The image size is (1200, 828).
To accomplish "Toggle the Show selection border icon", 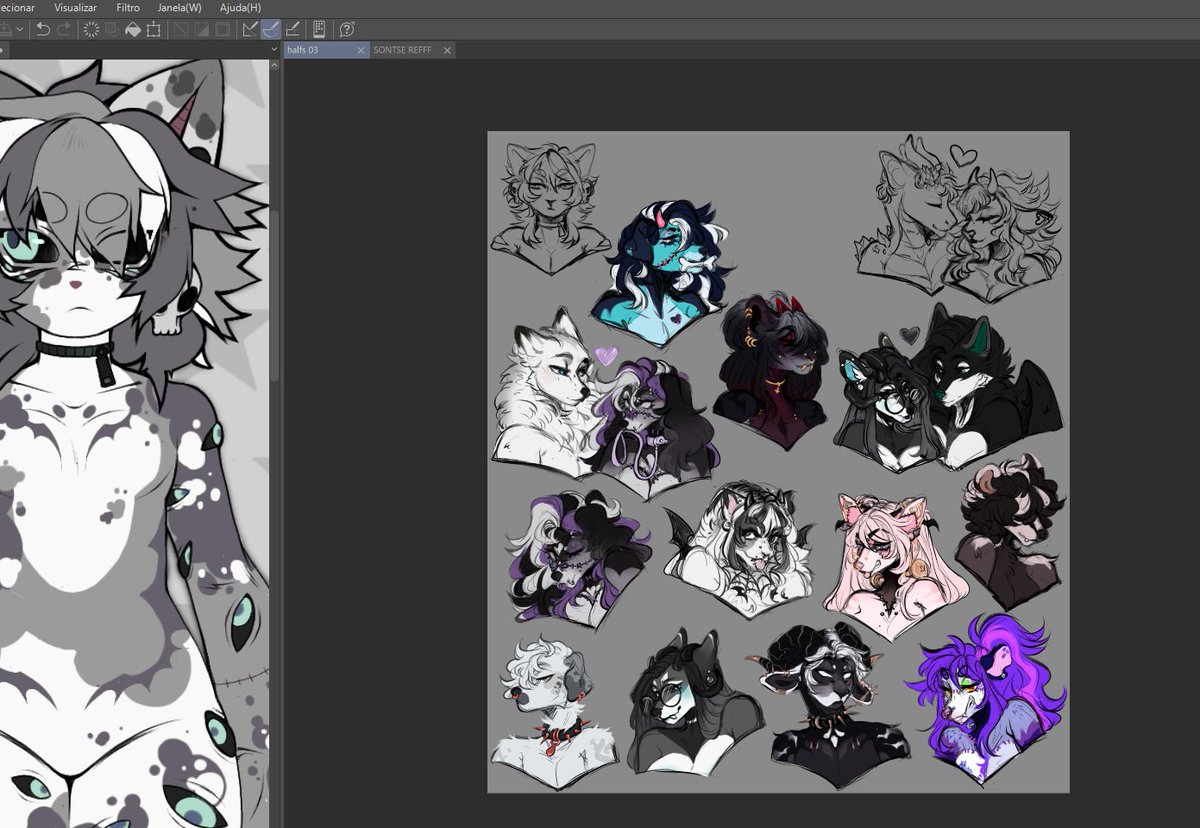I will (222, 29).
